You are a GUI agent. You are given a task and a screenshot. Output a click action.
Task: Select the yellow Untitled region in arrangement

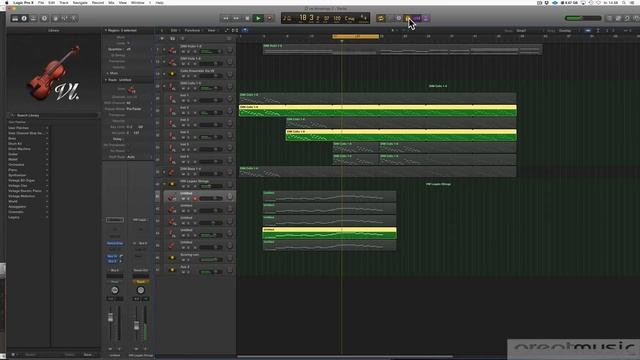[x=329, y=233]
